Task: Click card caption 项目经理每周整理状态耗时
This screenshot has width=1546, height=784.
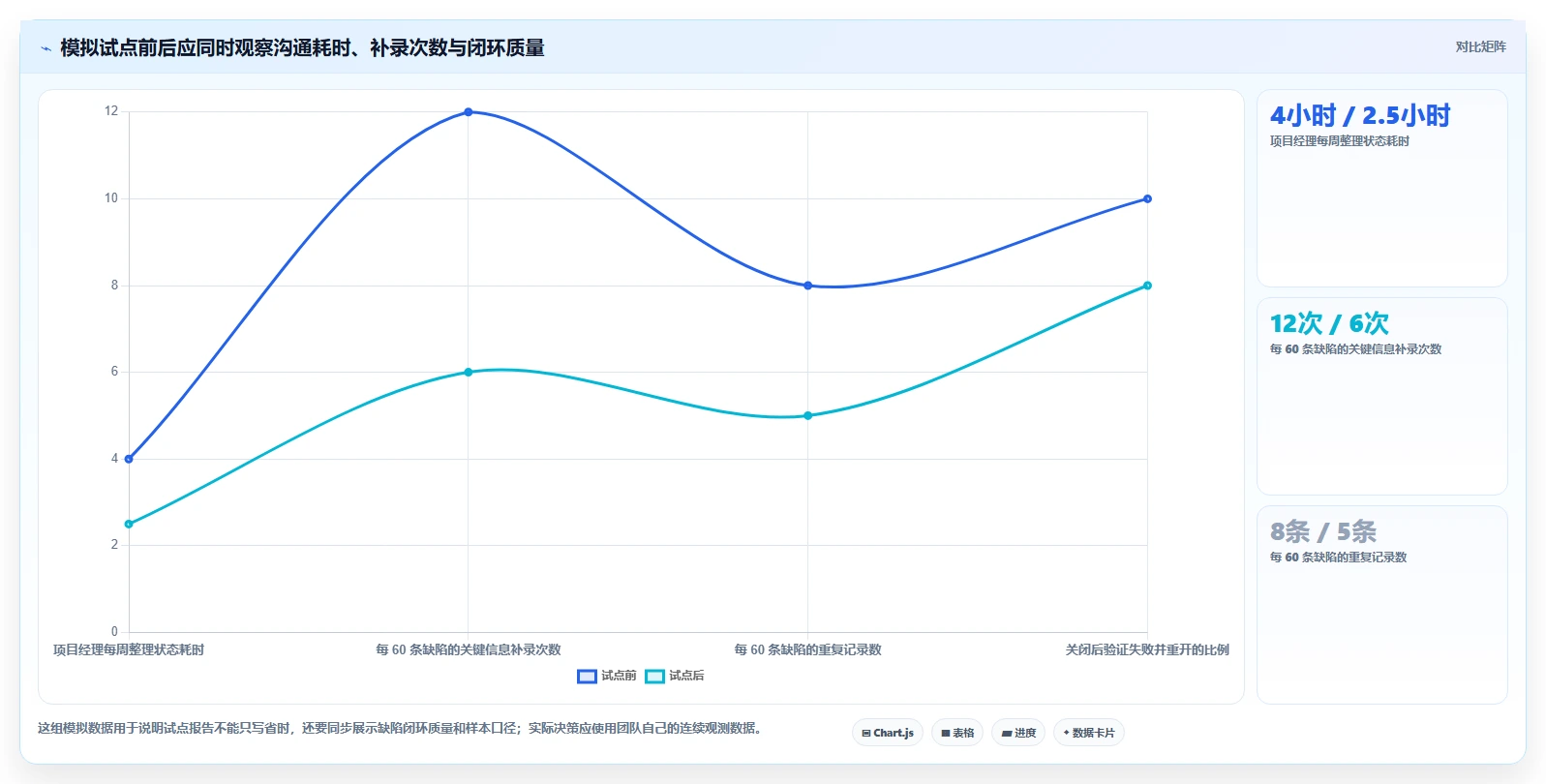Action: coord(1340,141)
